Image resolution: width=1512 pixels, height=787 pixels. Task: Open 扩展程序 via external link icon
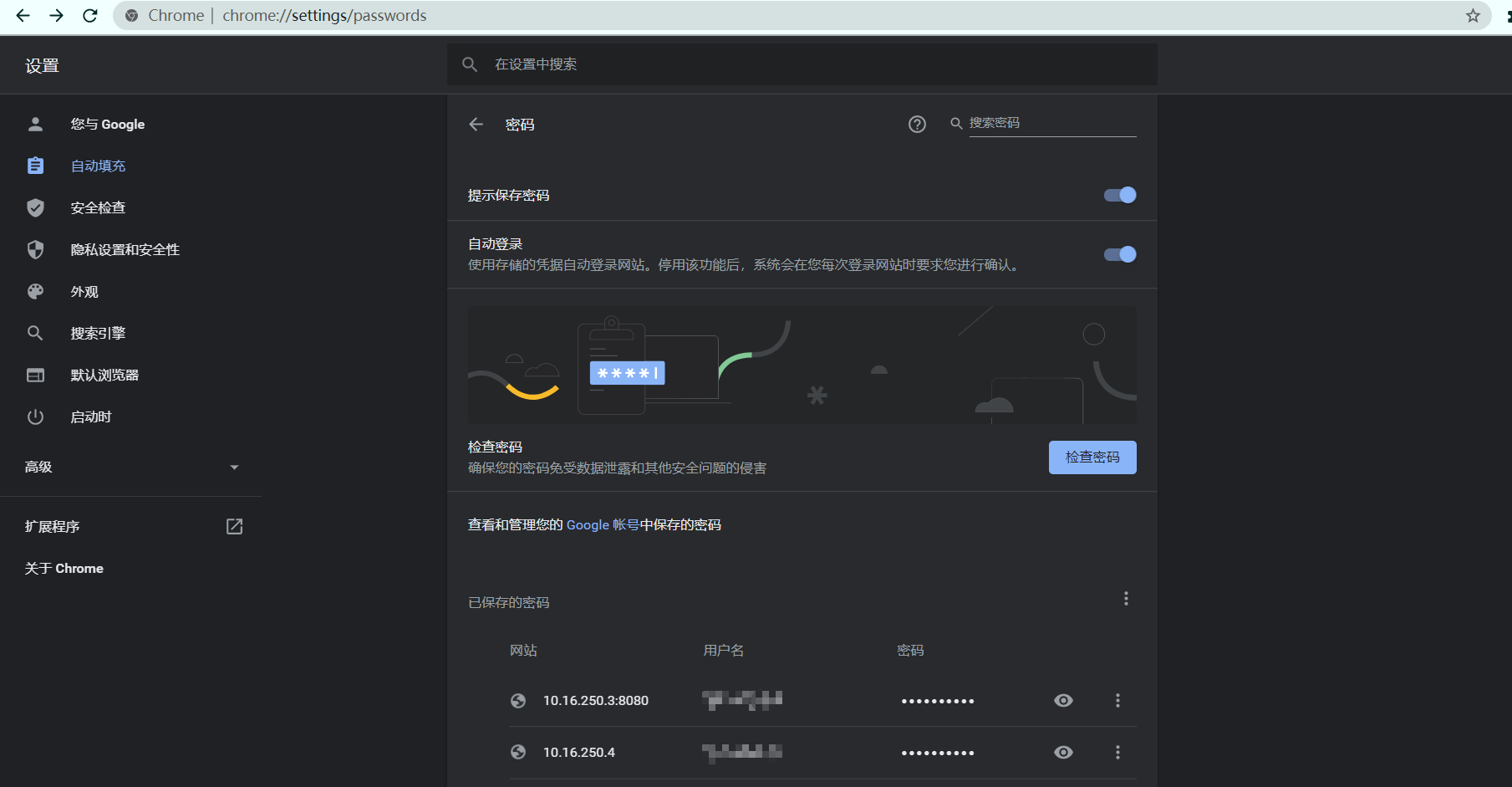pos(234,526)
